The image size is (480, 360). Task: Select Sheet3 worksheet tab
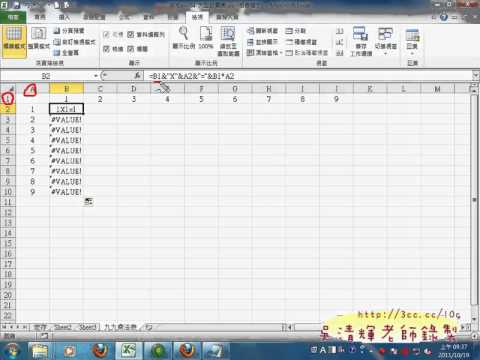(88, 327)
